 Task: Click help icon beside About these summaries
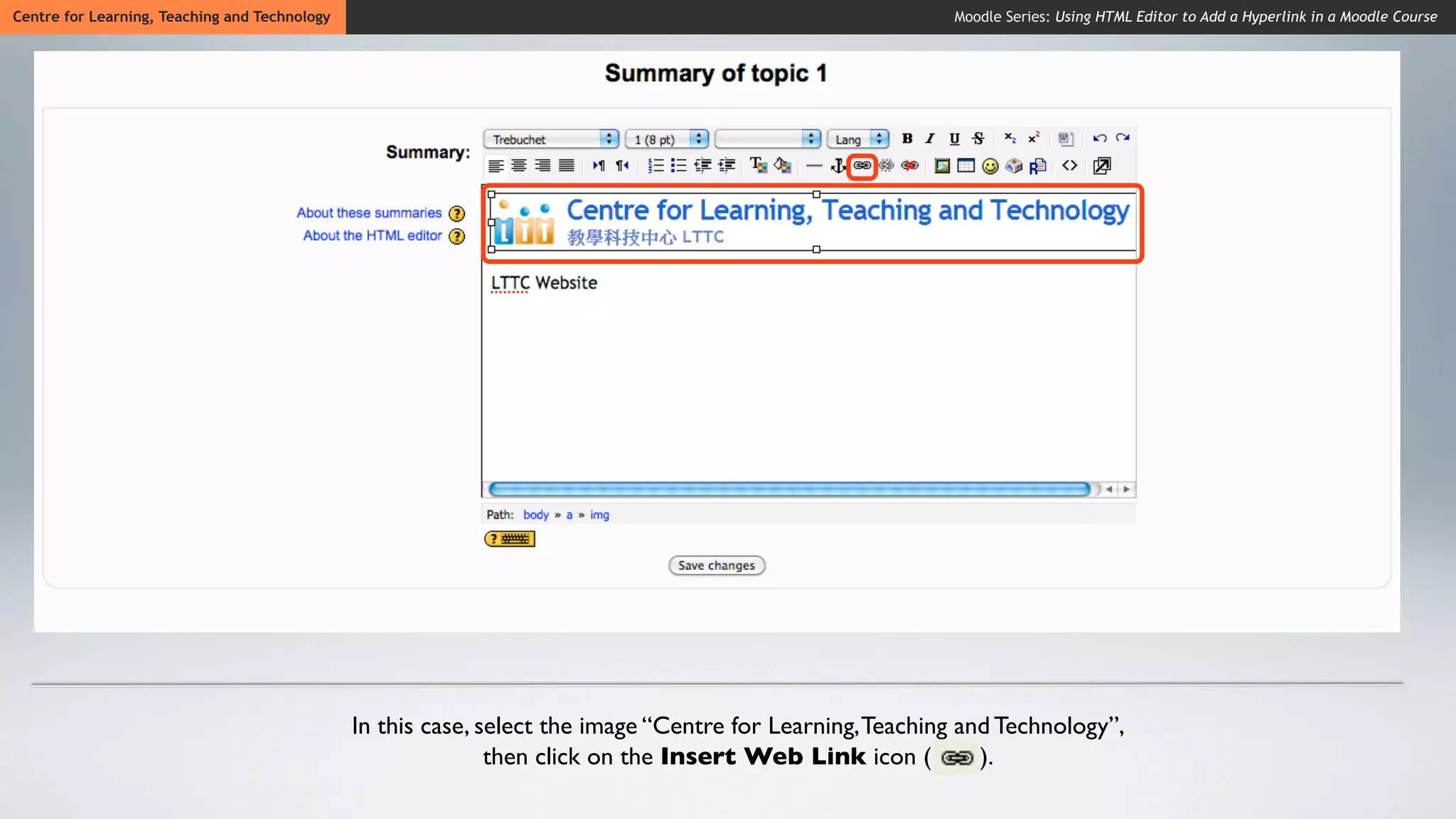pos(457,213)
